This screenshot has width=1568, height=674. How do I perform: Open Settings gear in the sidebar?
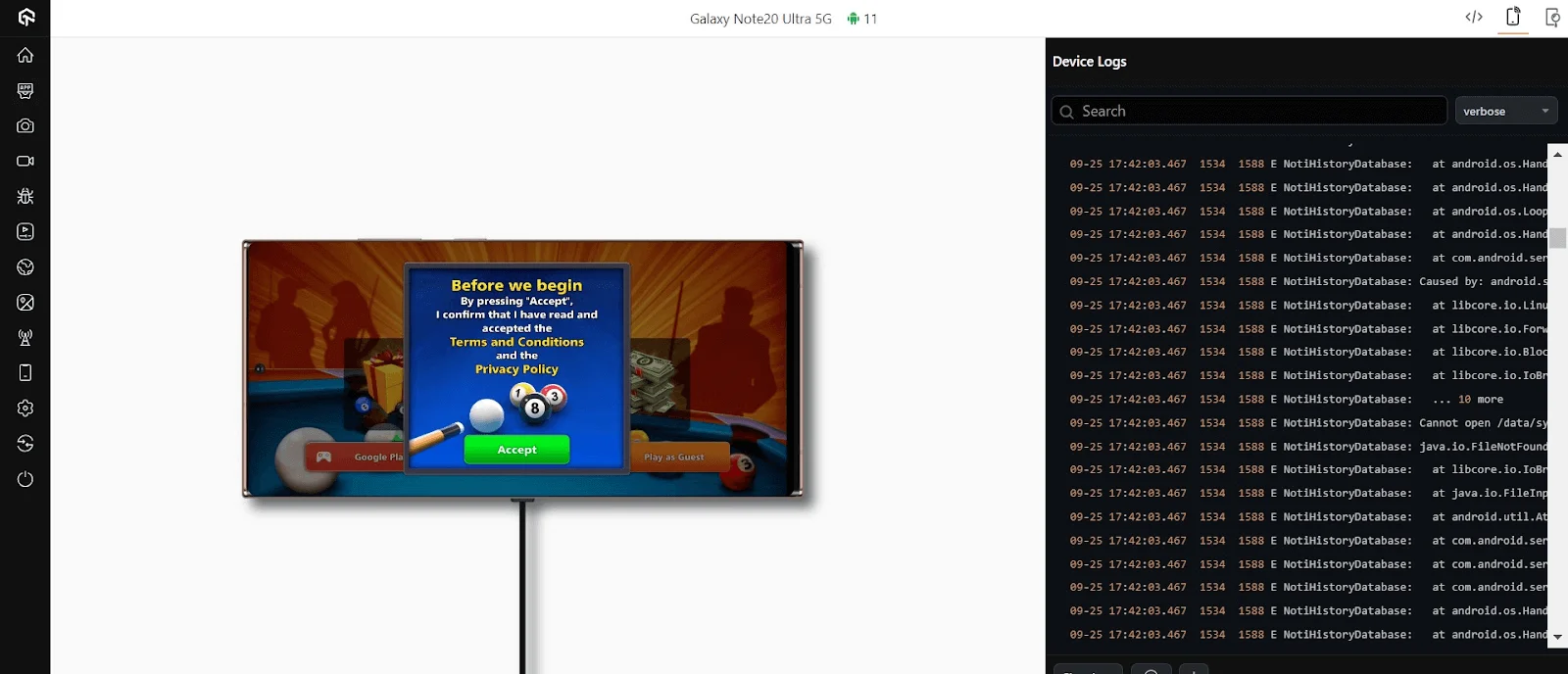click(x=25, y=409)
